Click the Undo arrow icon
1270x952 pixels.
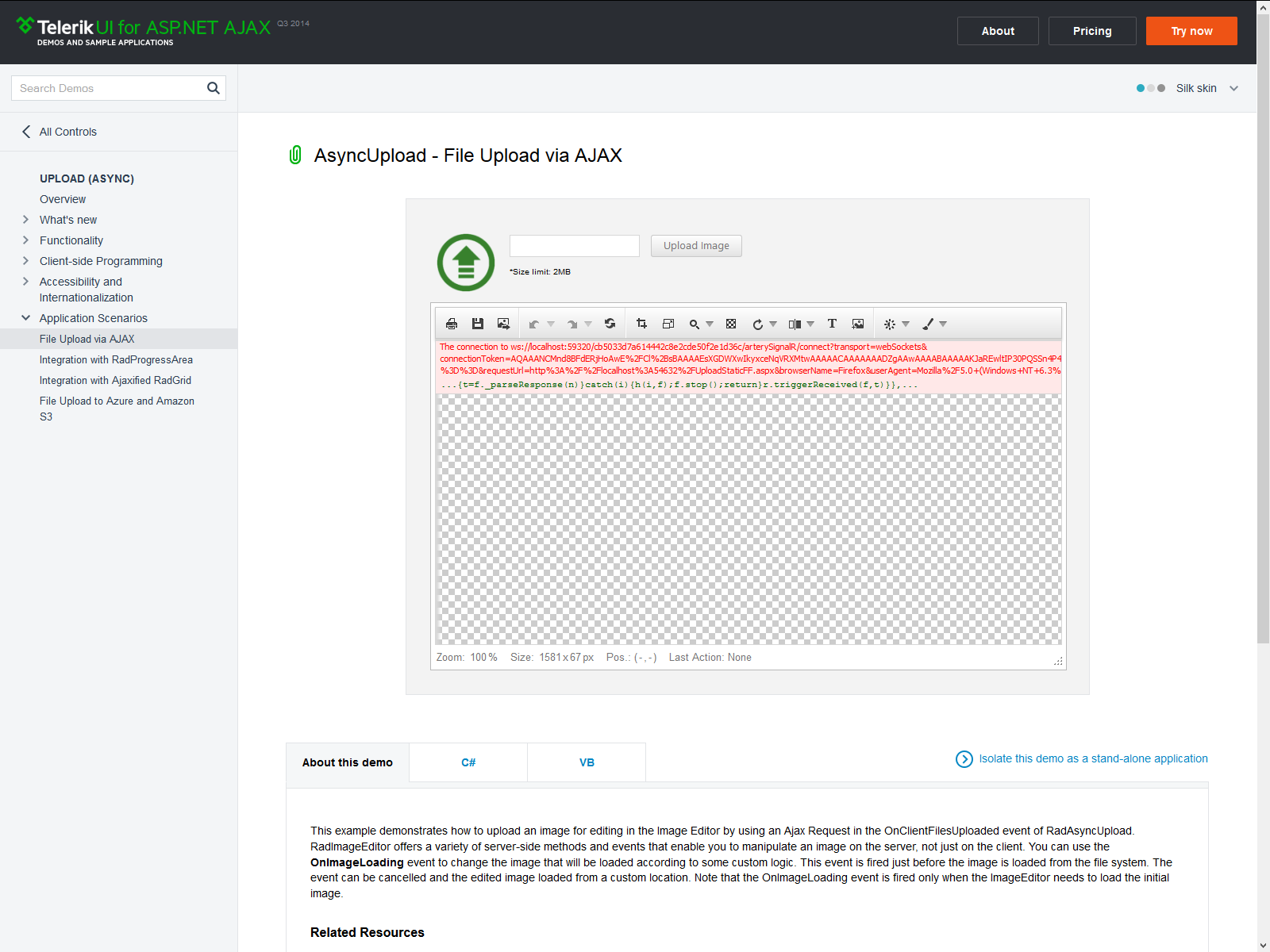click(x=534, y=324)
